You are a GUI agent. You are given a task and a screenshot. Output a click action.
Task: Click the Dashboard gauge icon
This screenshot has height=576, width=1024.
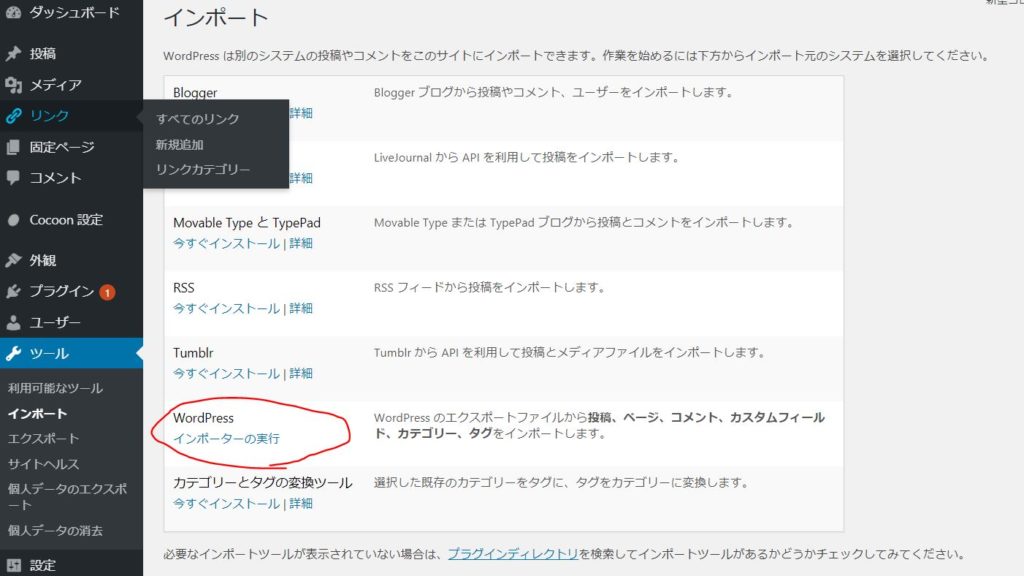click(x=13, y=11)
